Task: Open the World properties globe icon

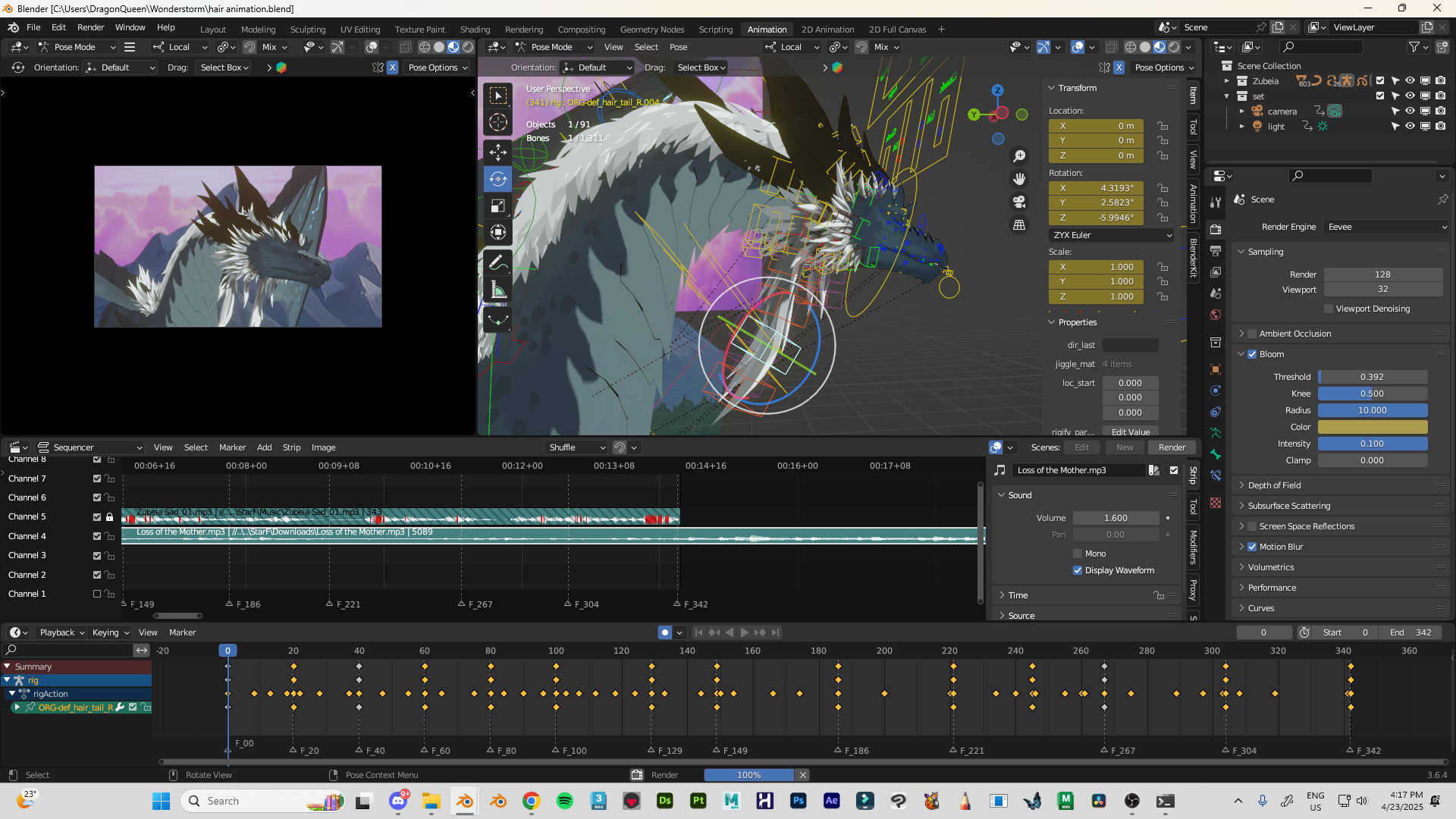Action: tap(1216, 315)
